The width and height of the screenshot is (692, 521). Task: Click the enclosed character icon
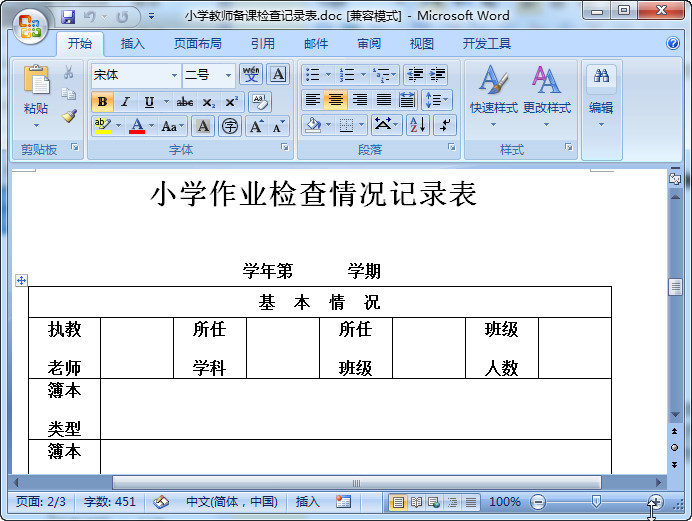tap(229, 127)
